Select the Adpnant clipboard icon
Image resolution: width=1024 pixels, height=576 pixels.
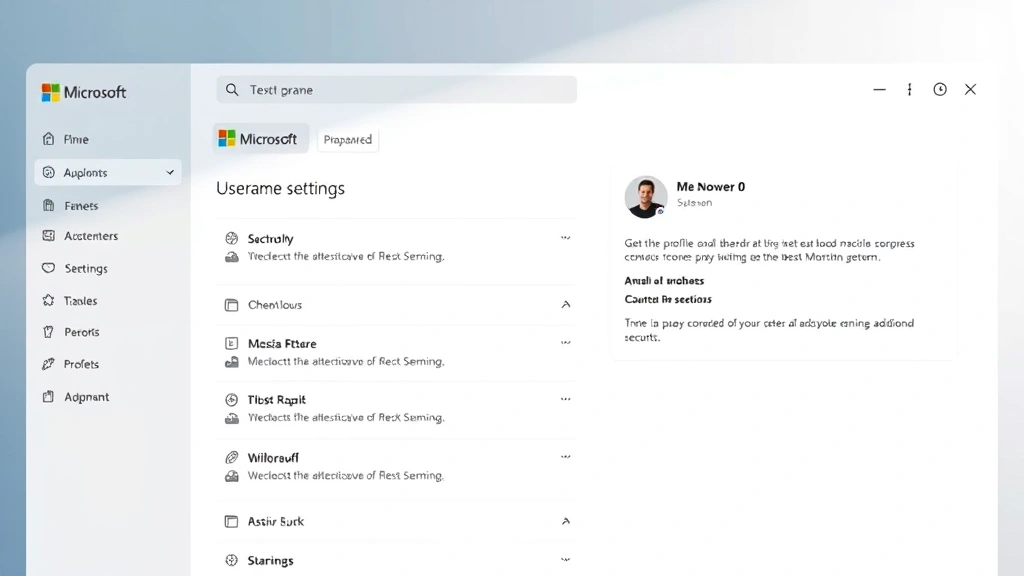(x=48, y=397)
